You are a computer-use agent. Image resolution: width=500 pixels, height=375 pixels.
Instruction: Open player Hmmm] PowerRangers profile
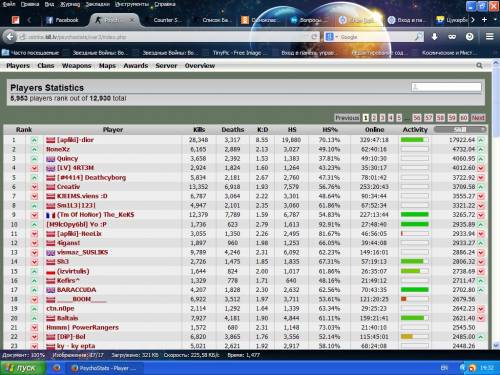(x=82, y=327)
